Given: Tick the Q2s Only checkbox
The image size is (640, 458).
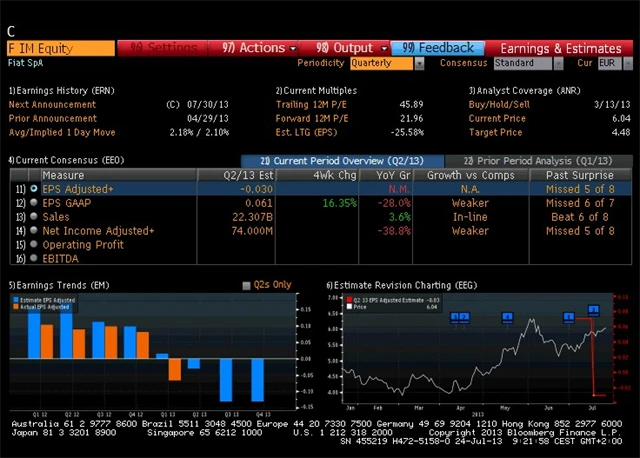Looking at the screenshot, I should (x=246, y=286).
